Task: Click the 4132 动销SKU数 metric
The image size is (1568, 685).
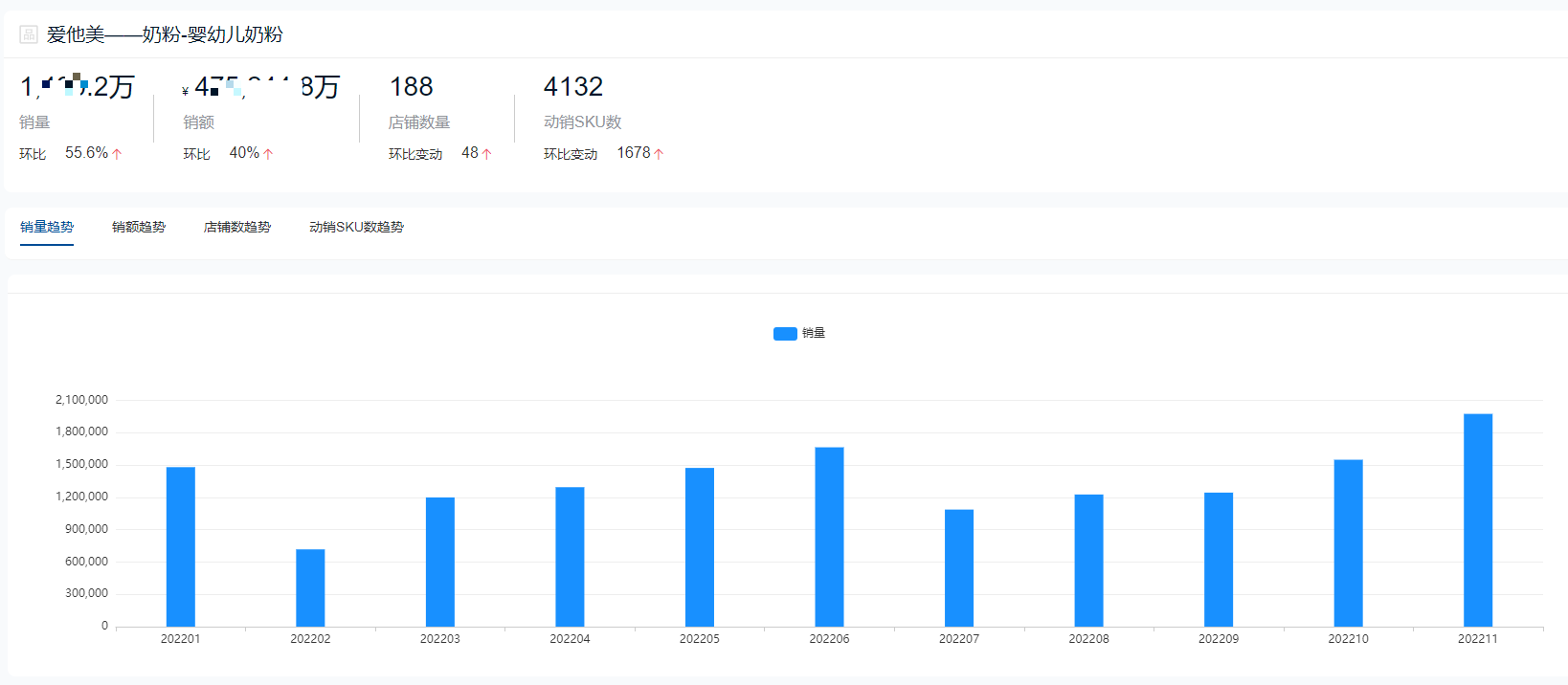Action: tap(573, 87)
